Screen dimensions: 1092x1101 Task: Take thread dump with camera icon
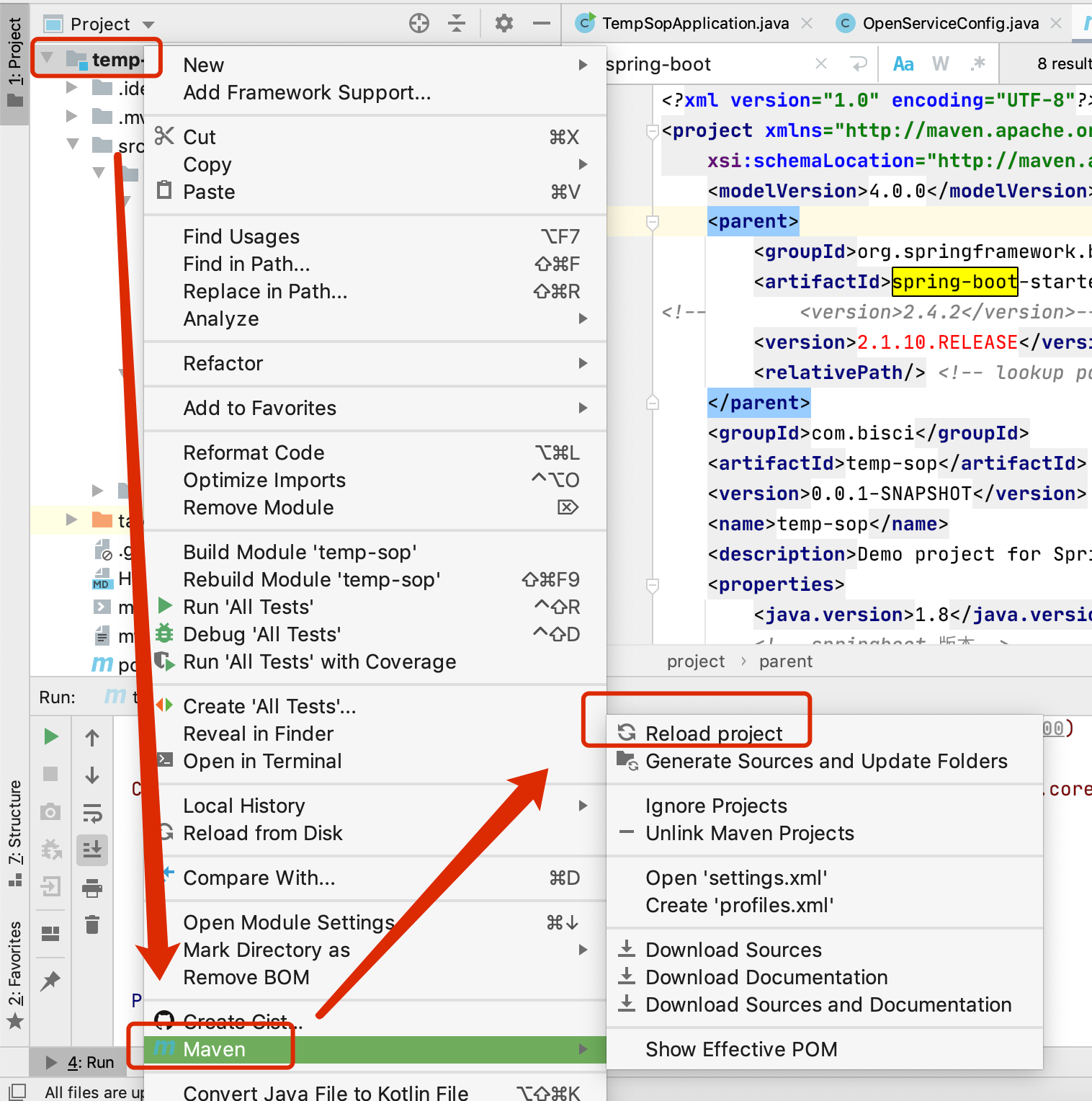click(x=50, y=811)
